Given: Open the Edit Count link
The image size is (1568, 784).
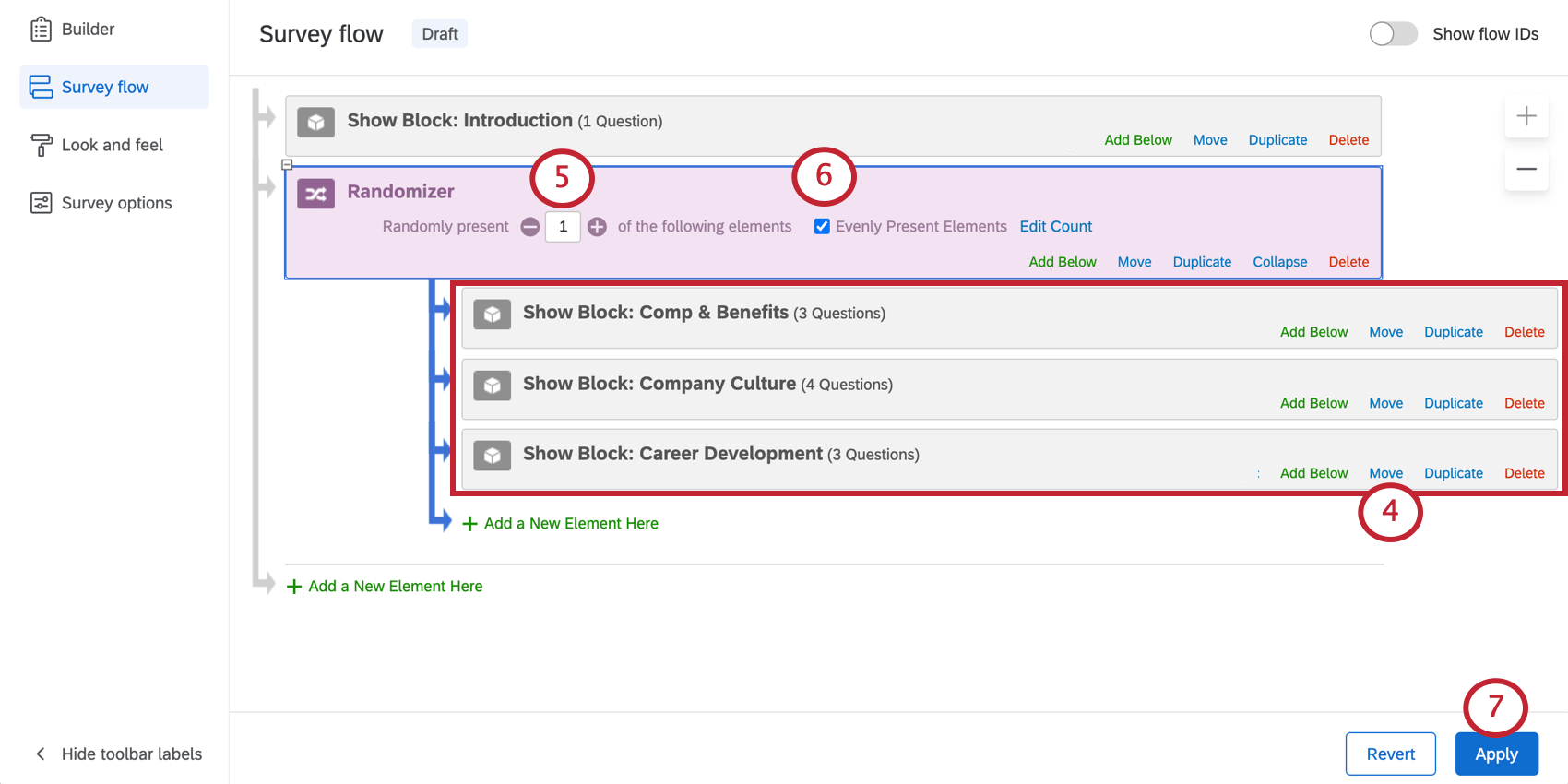Looking at the screenshot, I should tap(1055, 227).
